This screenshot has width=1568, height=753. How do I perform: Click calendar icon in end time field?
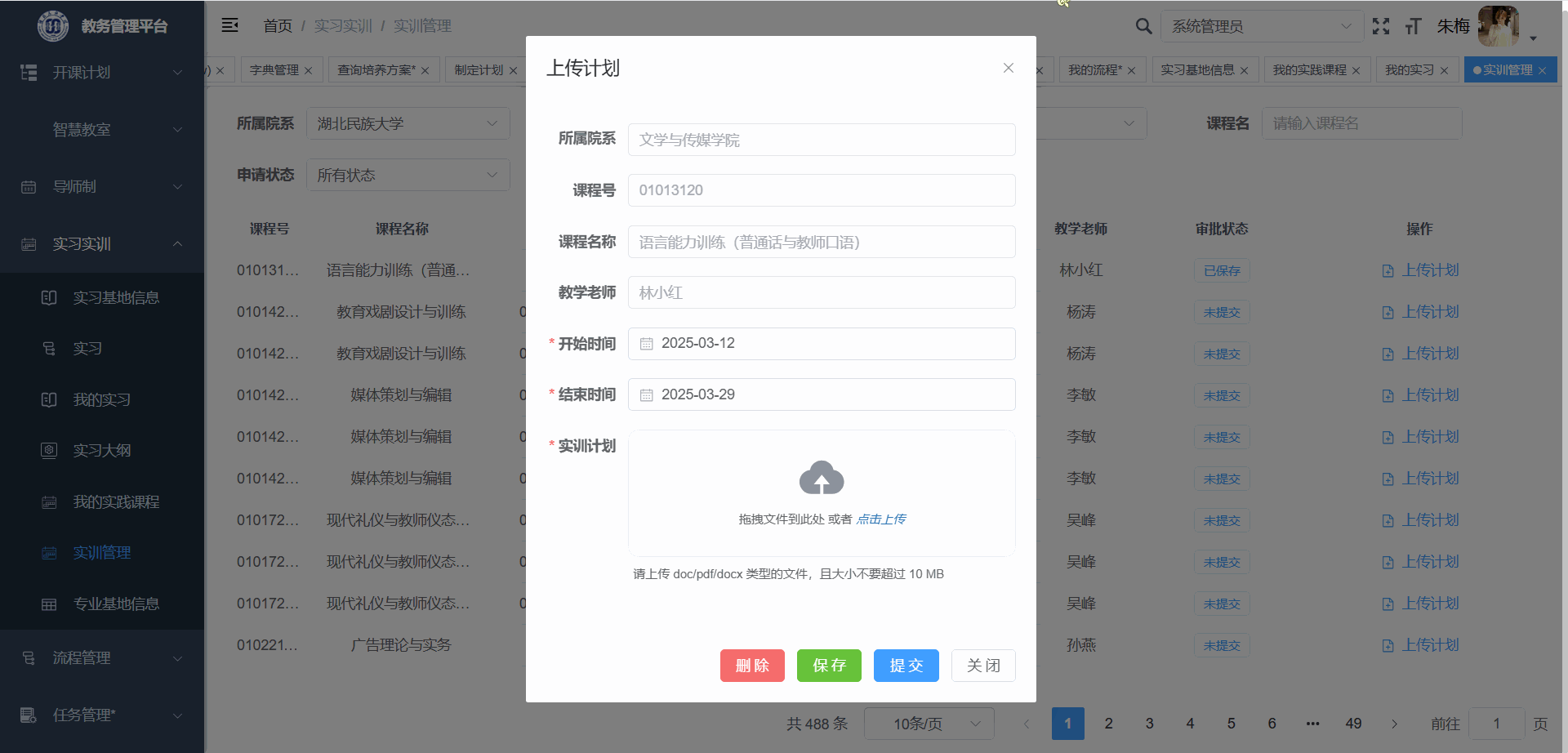tap(646, 395)
